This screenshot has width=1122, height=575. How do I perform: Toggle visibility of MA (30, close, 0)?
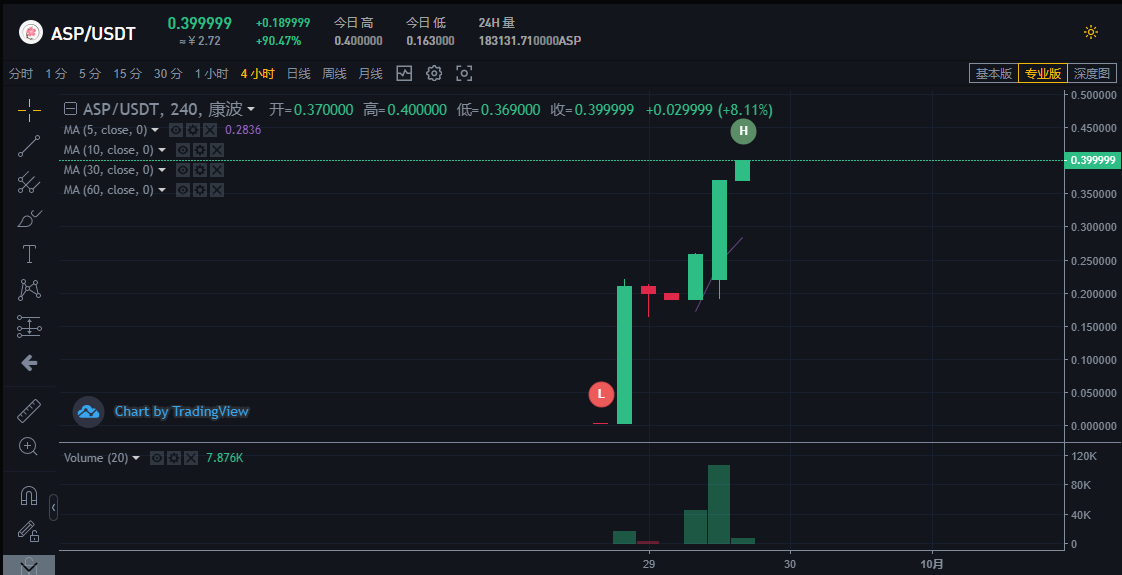(x=182, y=170)
